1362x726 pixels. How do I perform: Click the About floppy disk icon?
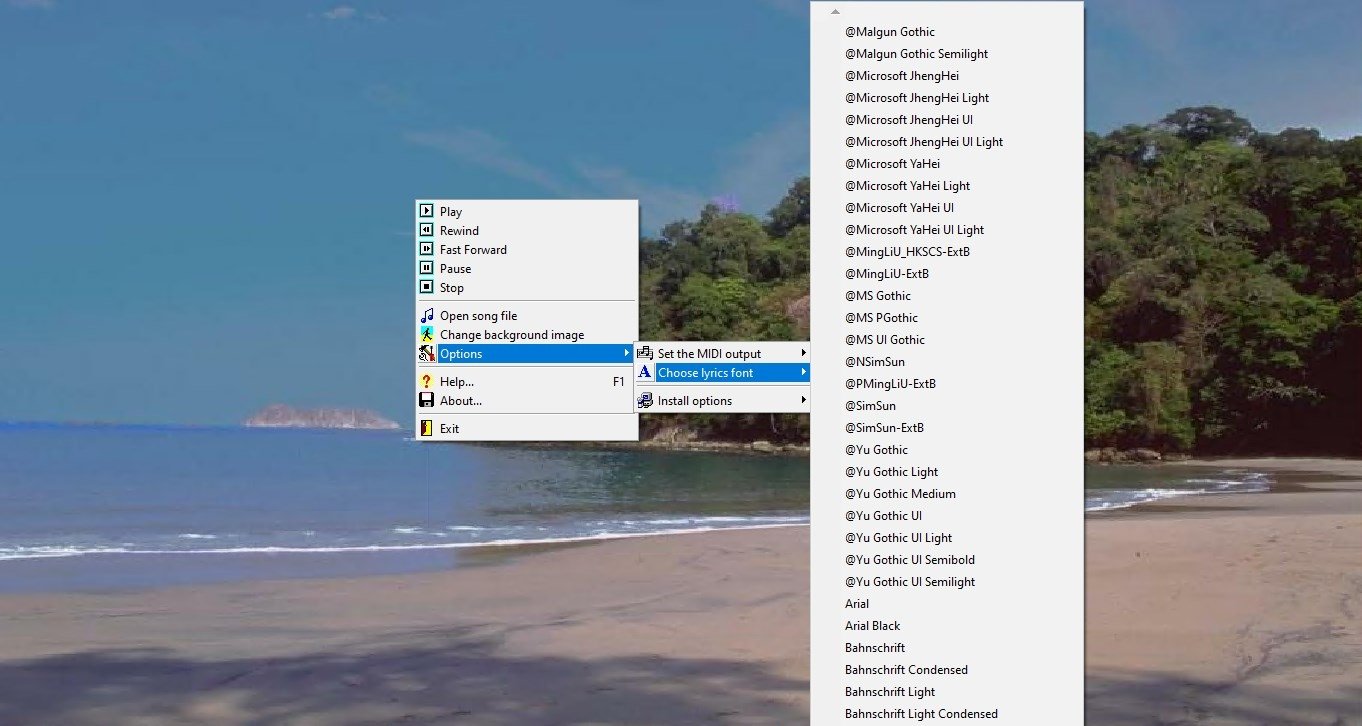[427, 400]
